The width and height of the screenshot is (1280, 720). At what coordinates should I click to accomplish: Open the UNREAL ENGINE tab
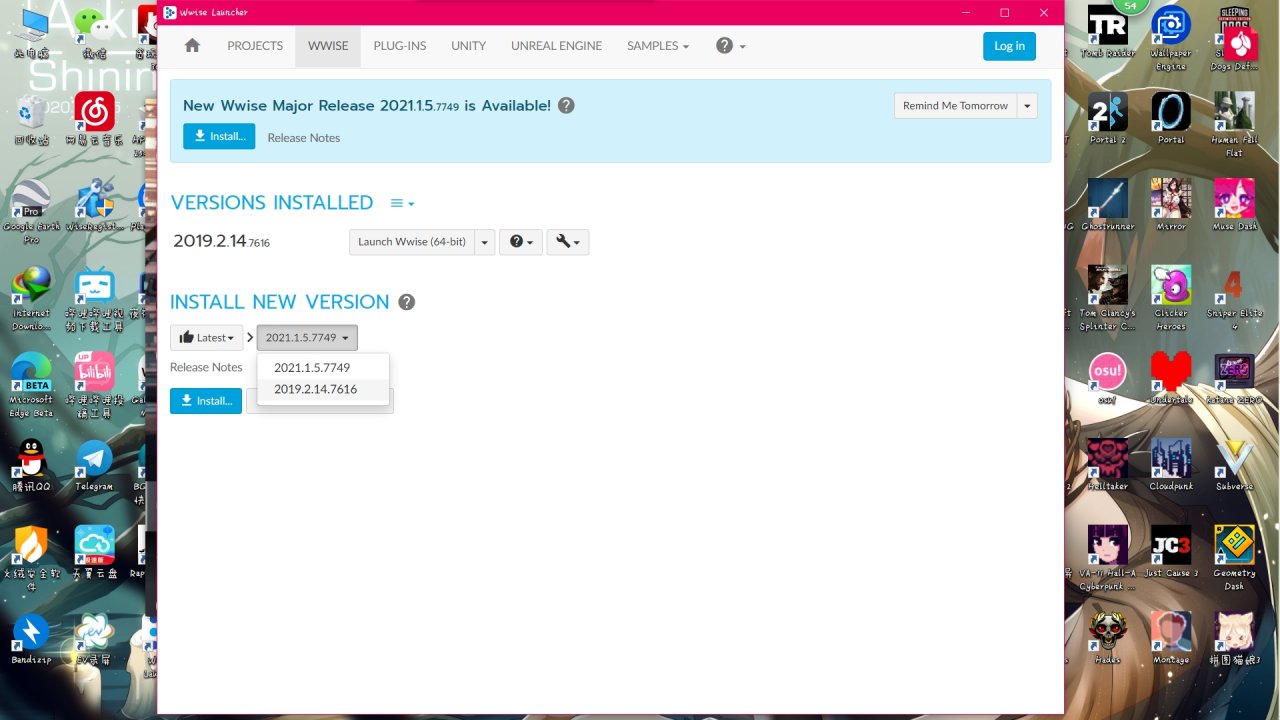556,46
